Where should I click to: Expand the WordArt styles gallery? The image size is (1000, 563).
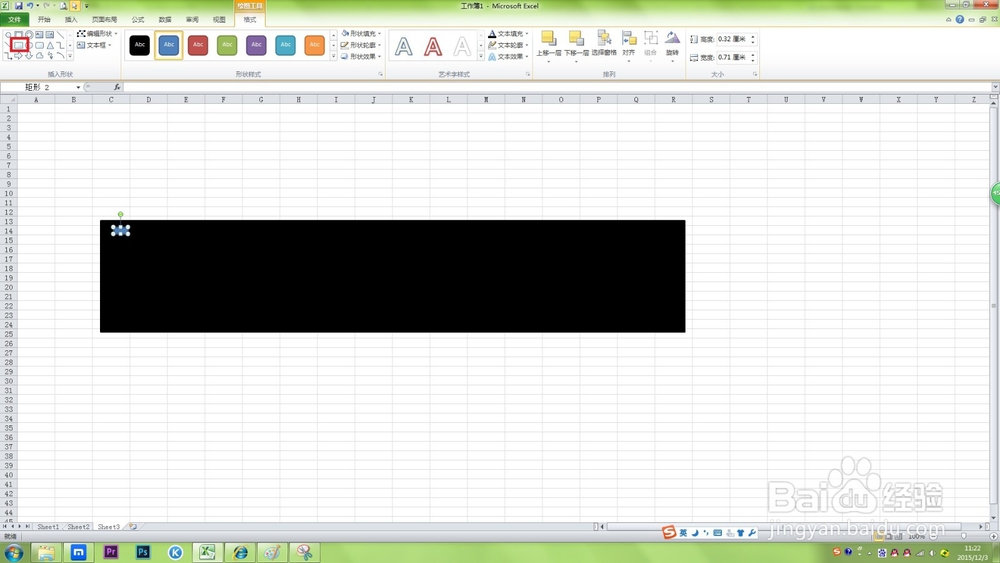tap(481, 56)
